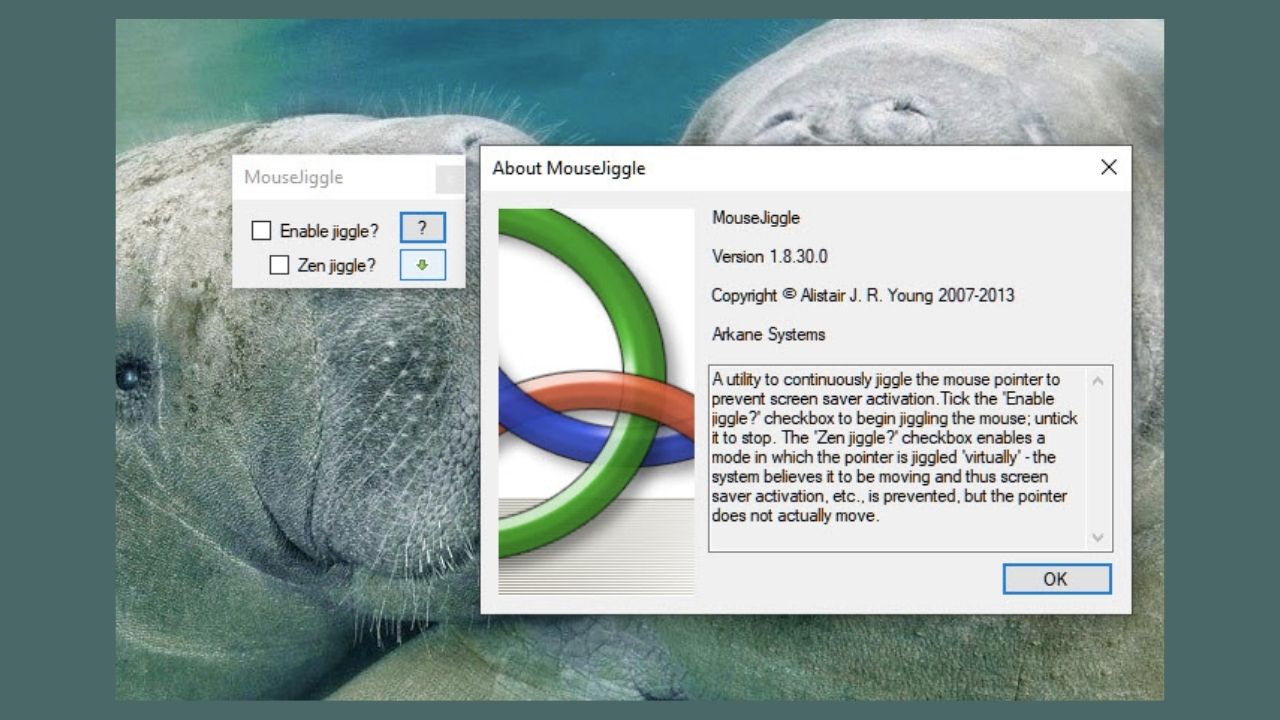Click the Copyright Alistair J. R. Young text
Viewport: 1280px width, 720px height.
coord(862,295)
